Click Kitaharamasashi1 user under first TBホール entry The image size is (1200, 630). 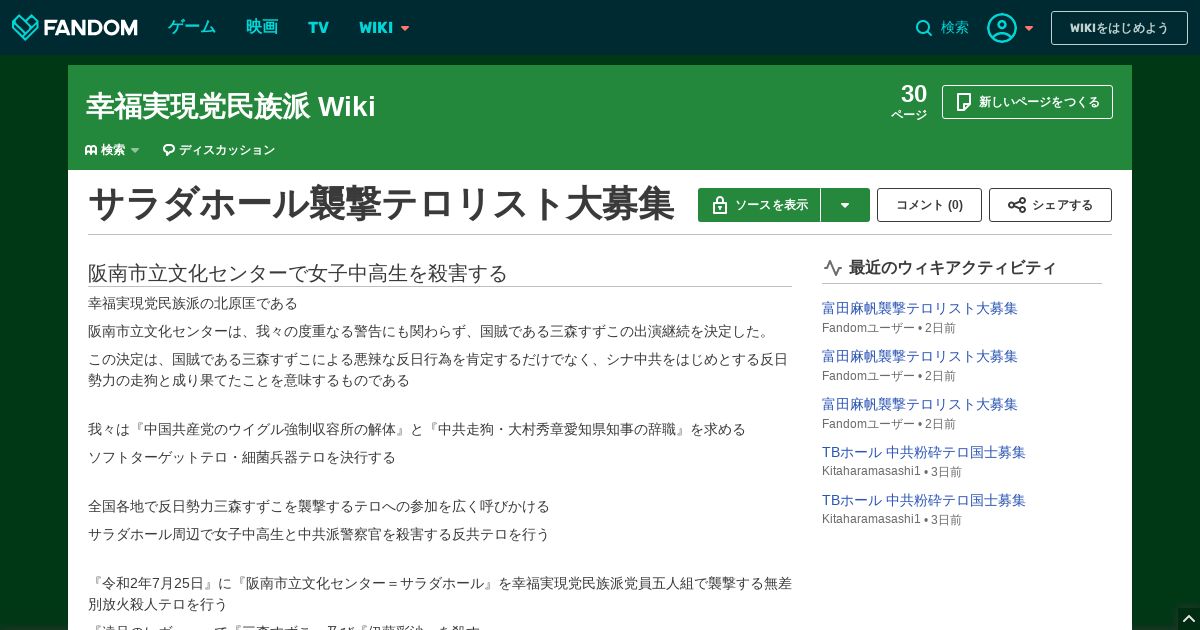[x=871, y=471]
